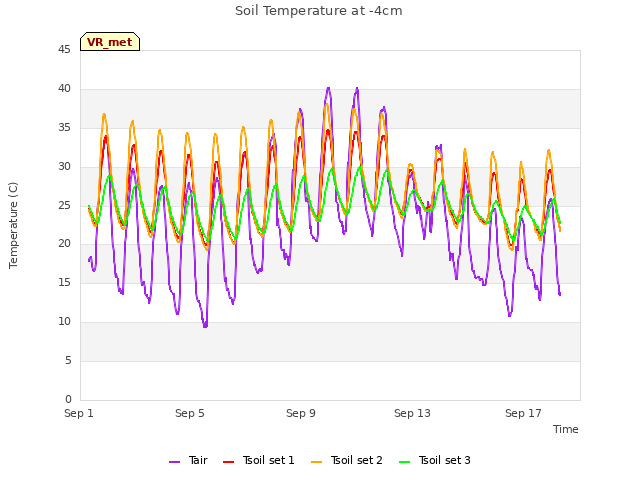The height and width of the screenshot is (480, 640).
Task: Click the Sep 5 x-axis label
Action: (190, 413)
